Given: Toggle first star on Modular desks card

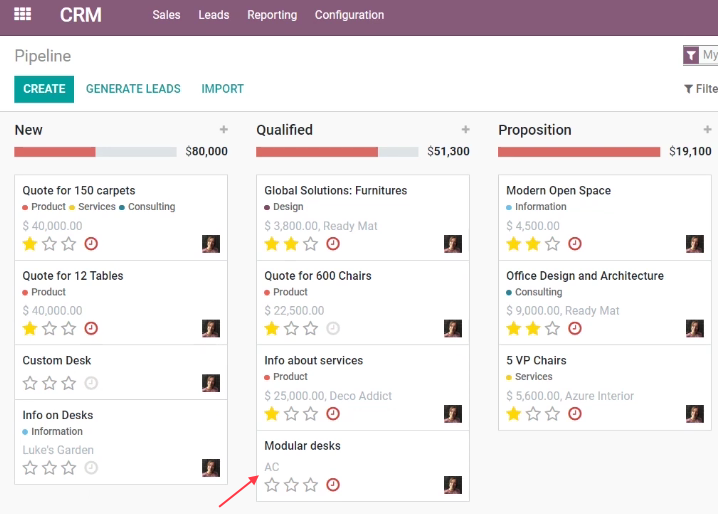Looking at the screenshot, I should coord(272,485).
